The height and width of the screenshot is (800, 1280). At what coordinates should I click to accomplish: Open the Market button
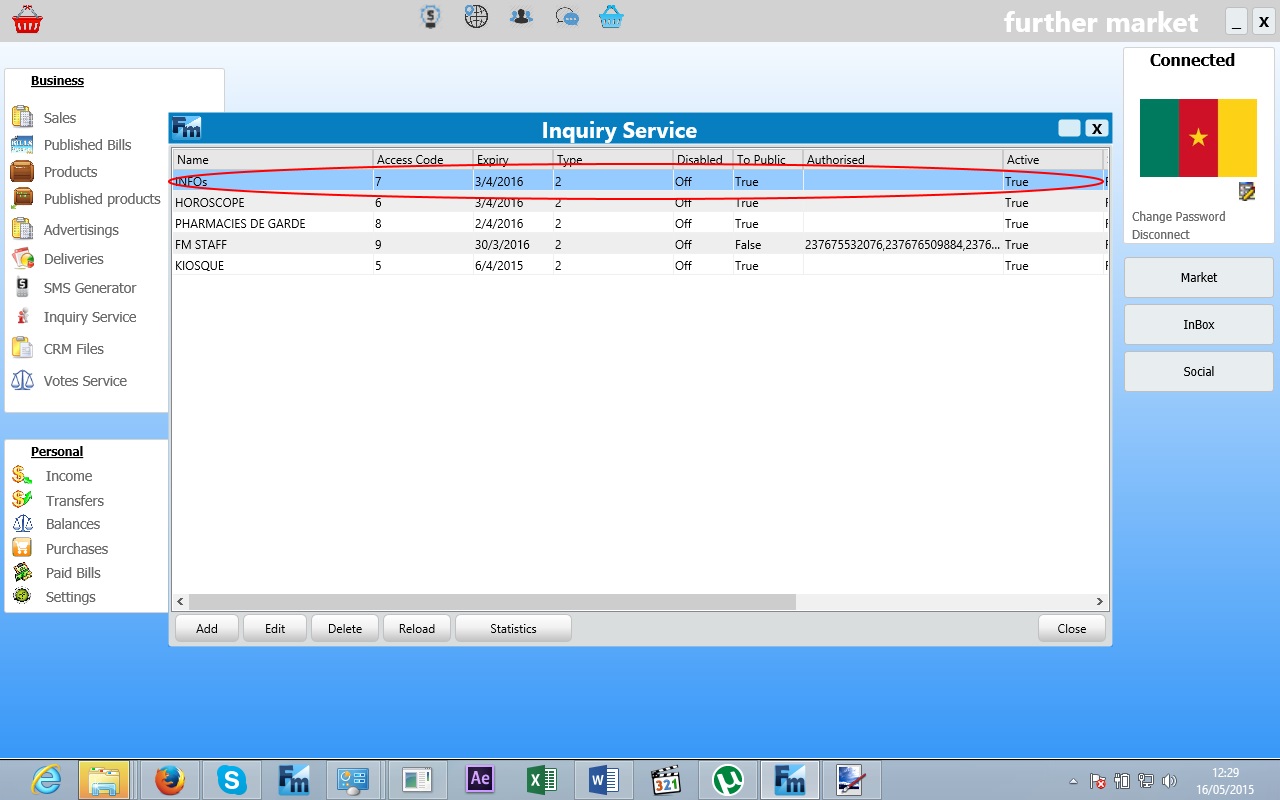[1199, 277]
